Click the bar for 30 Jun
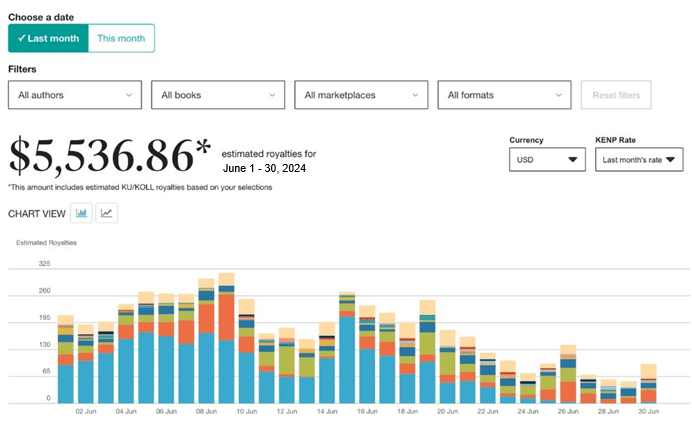The width and height of the screenshot is (692, 427). [648, 385]
